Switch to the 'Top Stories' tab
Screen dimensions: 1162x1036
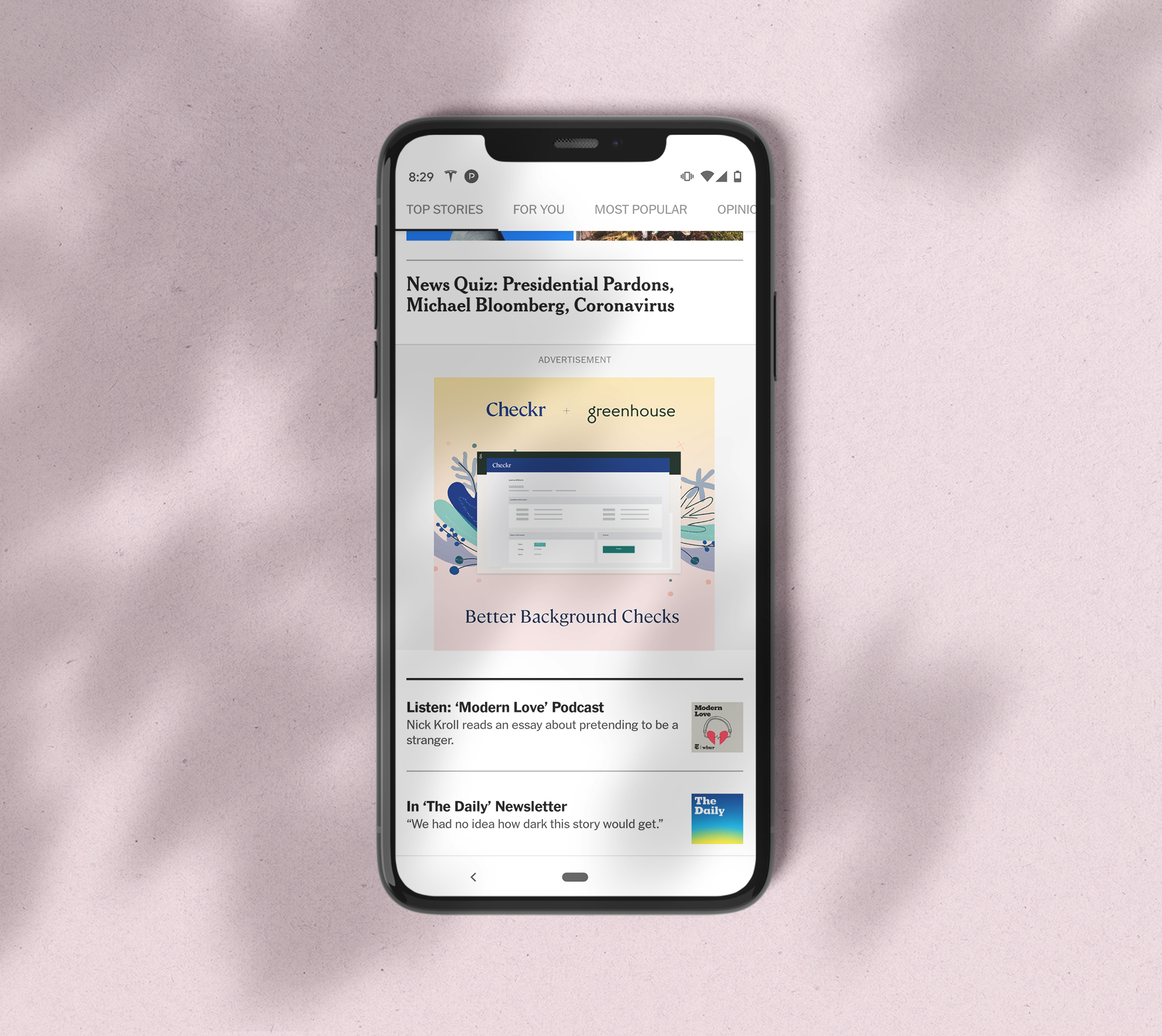pyautogui.click(x=444, y=208)
